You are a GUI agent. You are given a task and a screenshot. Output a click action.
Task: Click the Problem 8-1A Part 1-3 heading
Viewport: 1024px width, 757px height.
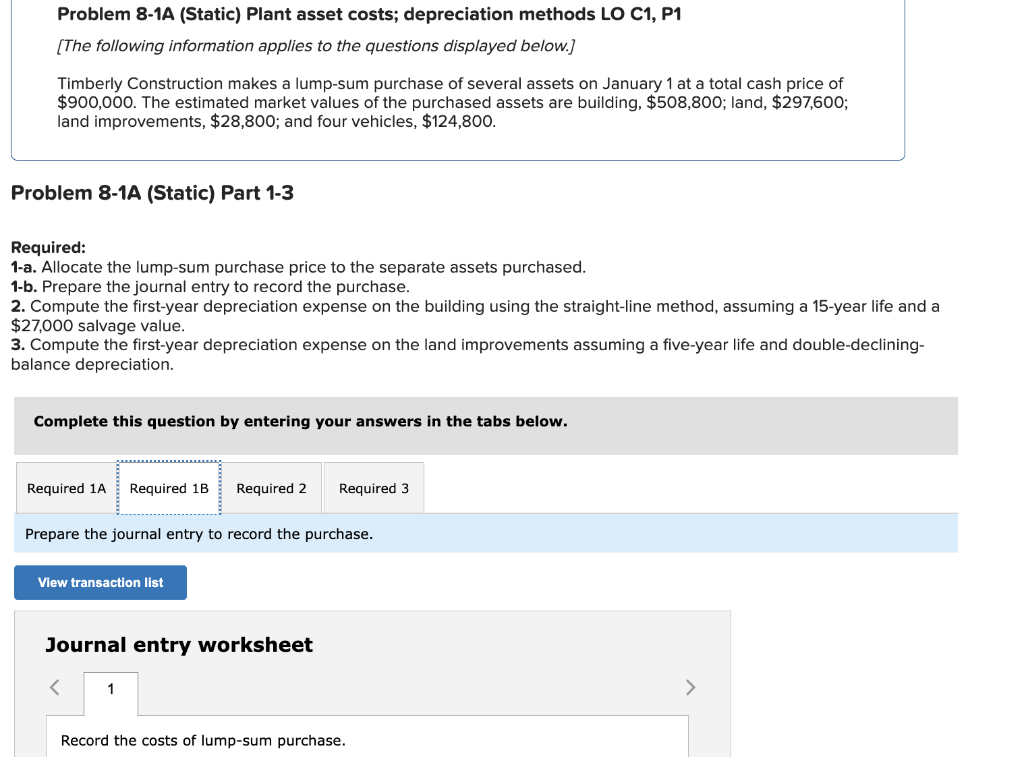tap(152, 192)
